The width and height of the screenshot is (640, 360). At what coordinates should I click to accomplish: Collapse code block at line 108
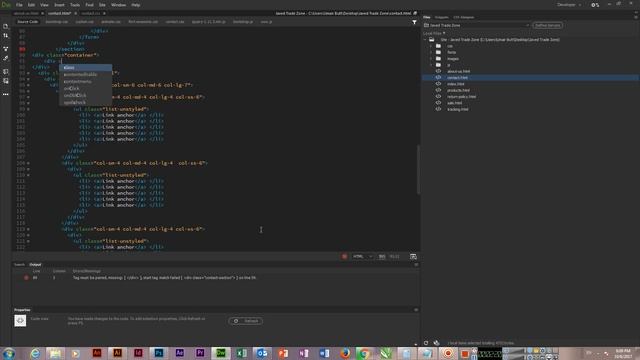tap(28, 163)
